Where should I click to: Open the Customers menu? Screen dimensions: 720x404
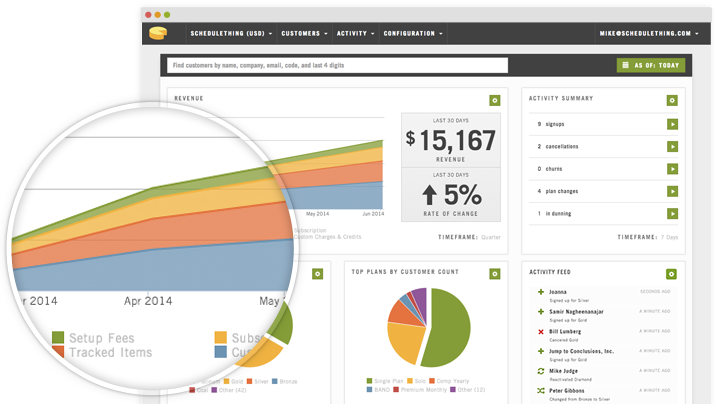[304, 34]
